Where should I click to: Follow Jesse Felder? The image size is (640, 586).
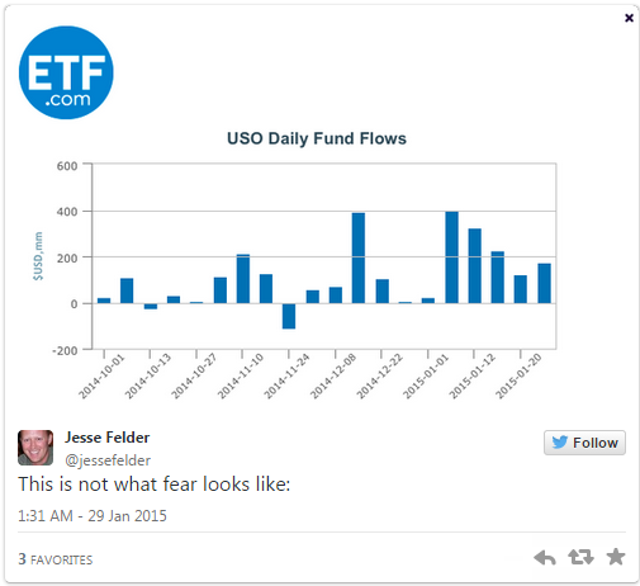pos(584,443)
